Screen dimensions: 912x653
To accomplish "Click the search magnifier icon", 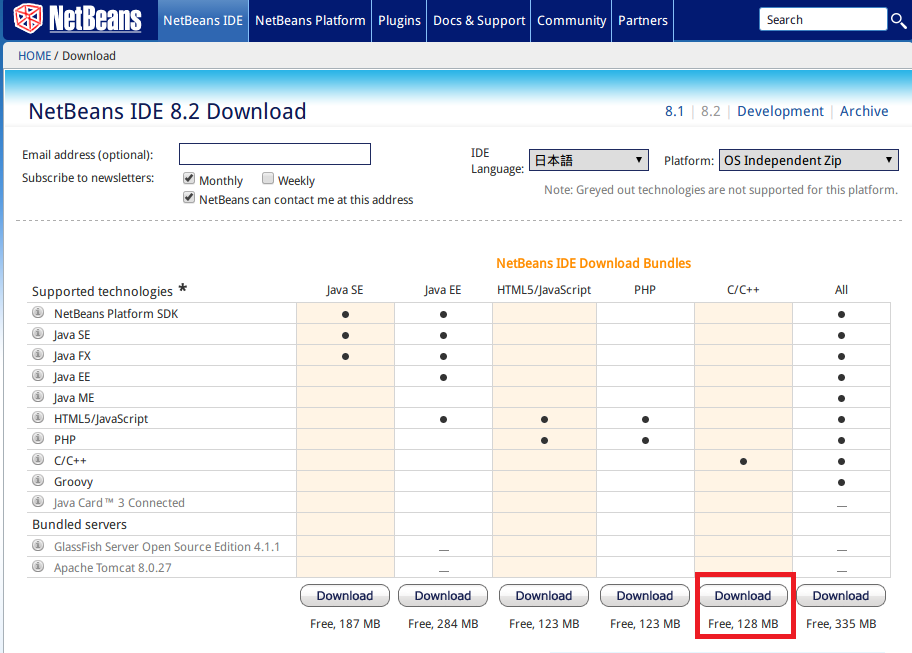I will tap(898, 20).
